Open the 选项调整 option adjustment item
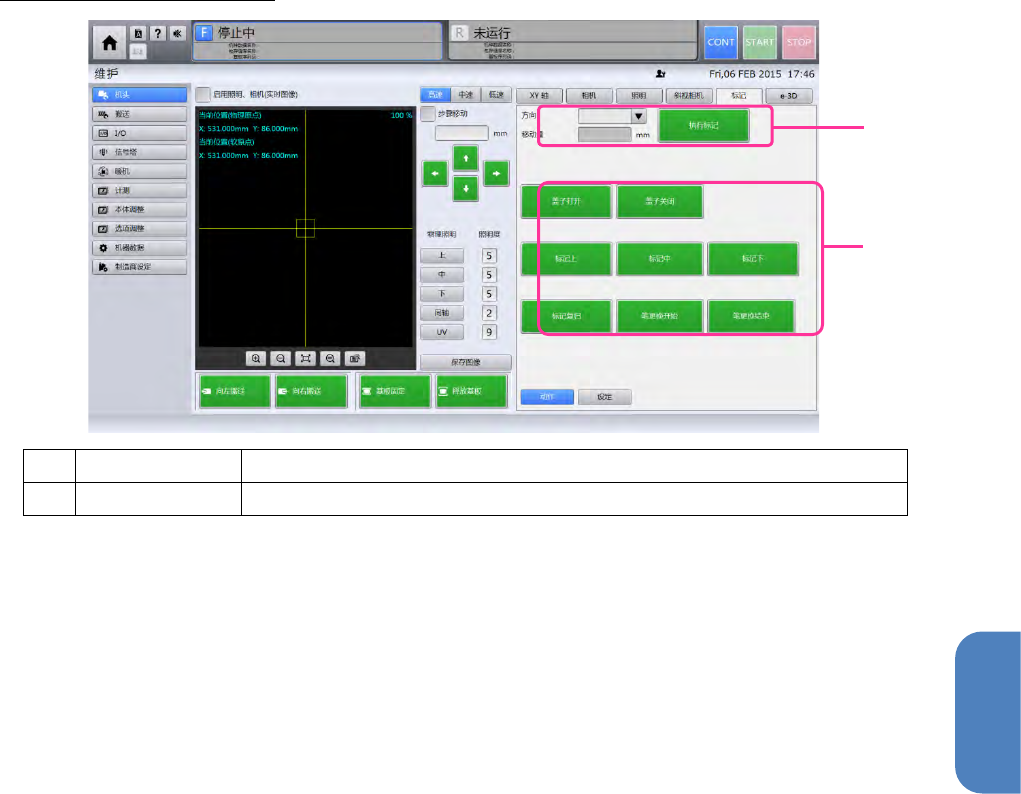This screenshot has height=794, width=1021. coord(139,229)
